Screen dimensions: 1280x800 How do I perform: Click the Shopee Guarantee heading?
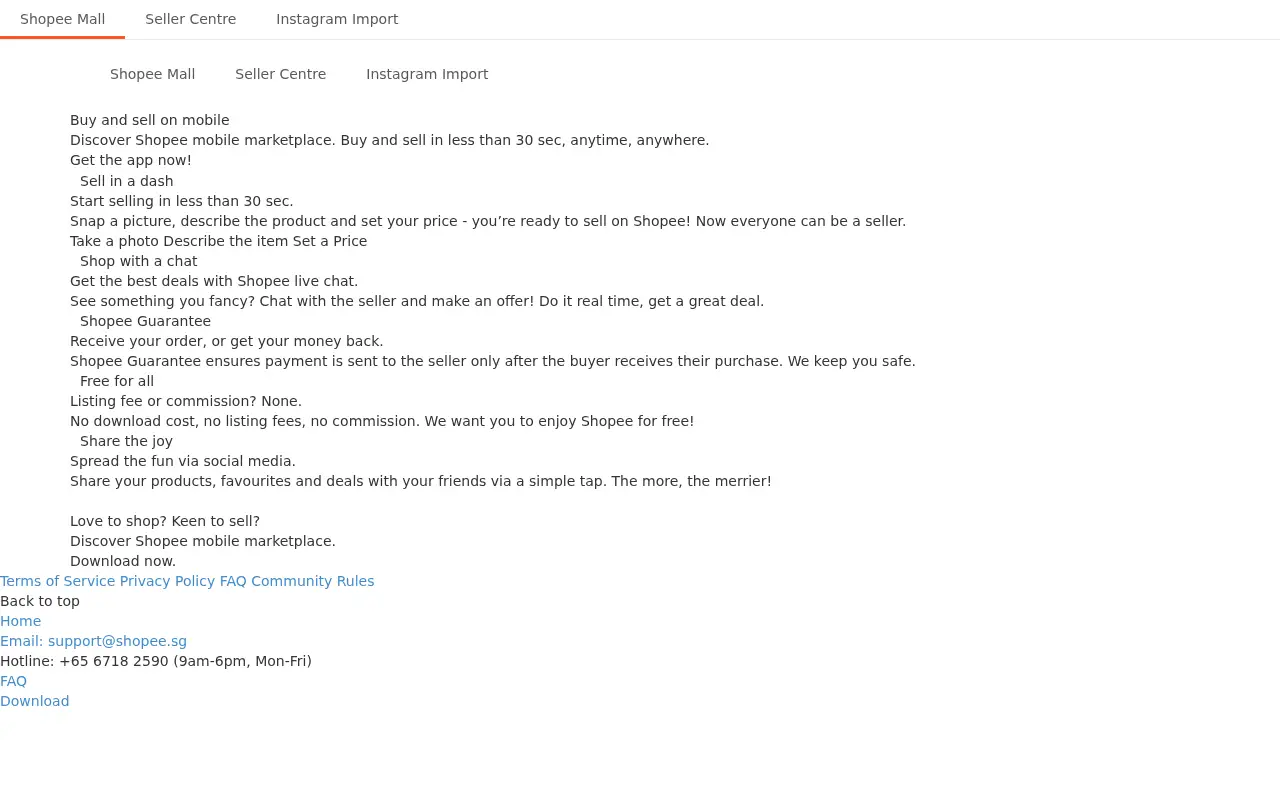(x=145, y=321)
